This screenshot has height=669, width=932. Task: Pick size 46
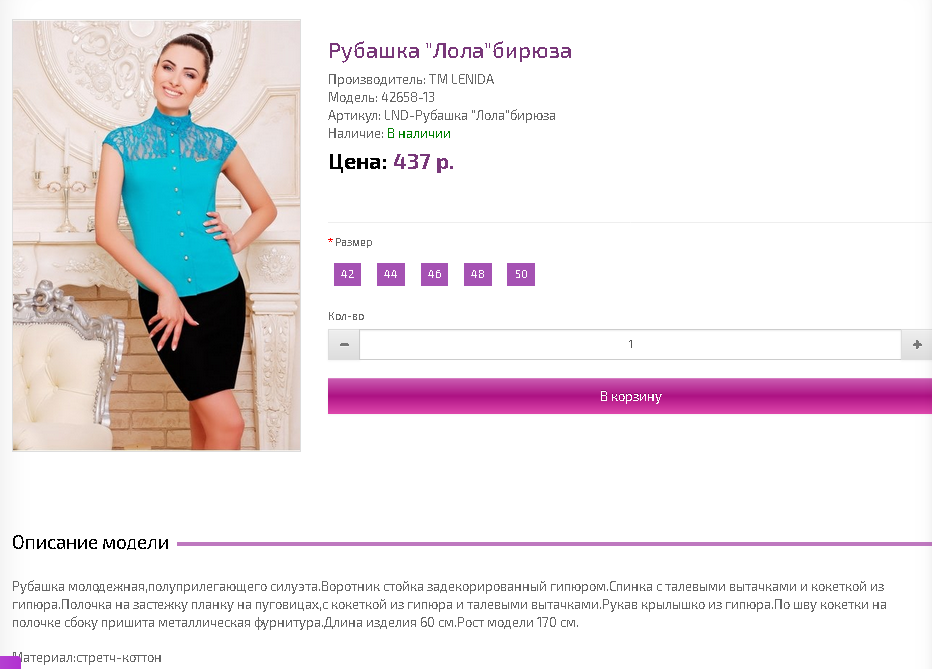pyautogui.click(x=434, y=274)
